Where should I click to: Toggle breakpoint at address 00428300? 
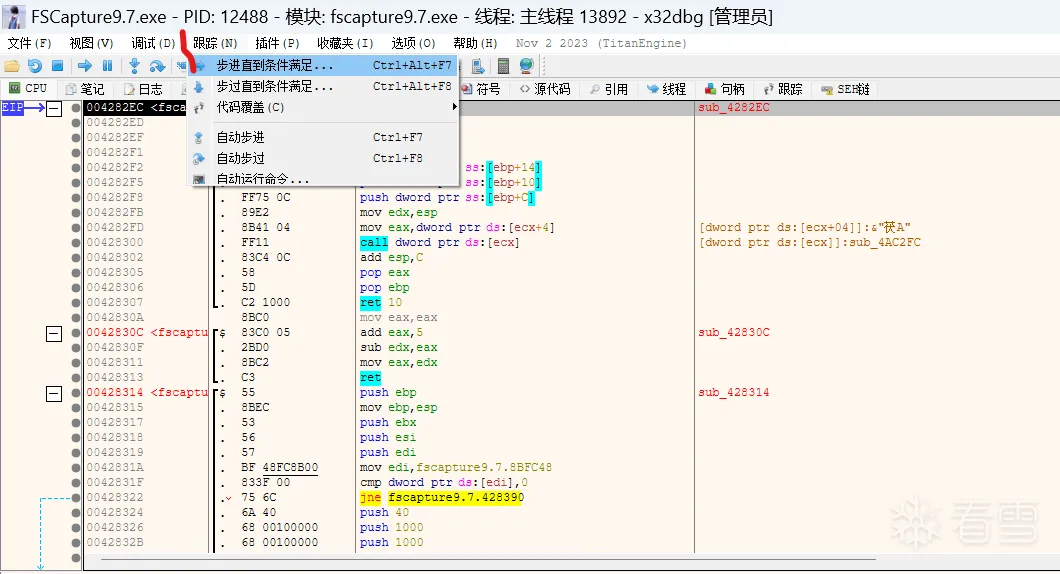pyautogui.click(x=76, y=242)
